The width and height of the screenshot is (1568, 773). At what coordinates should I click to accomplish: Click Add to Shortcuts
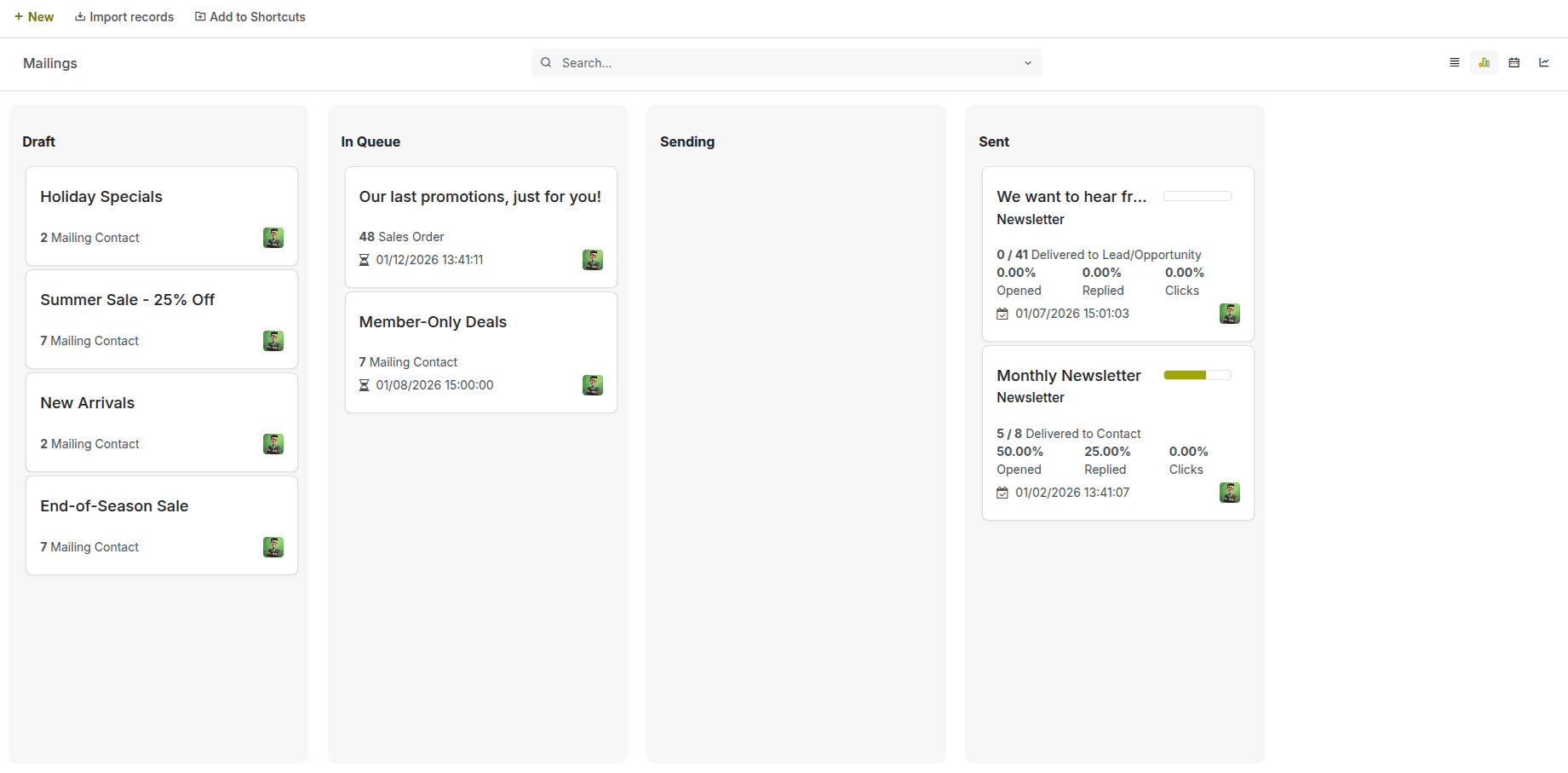tap(250, 16)
